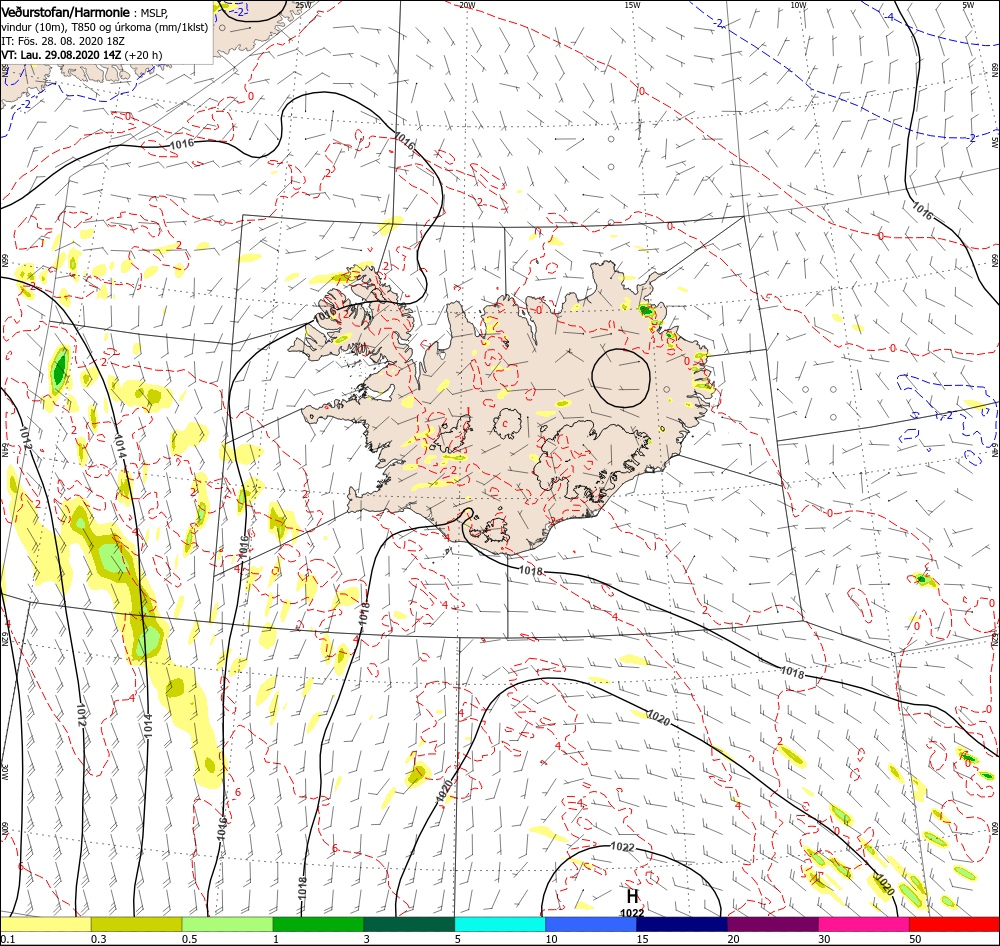This screenshot has height=946, width=1000.
Task: Click the H high-pressure symbol
Action: click(631, 896)
